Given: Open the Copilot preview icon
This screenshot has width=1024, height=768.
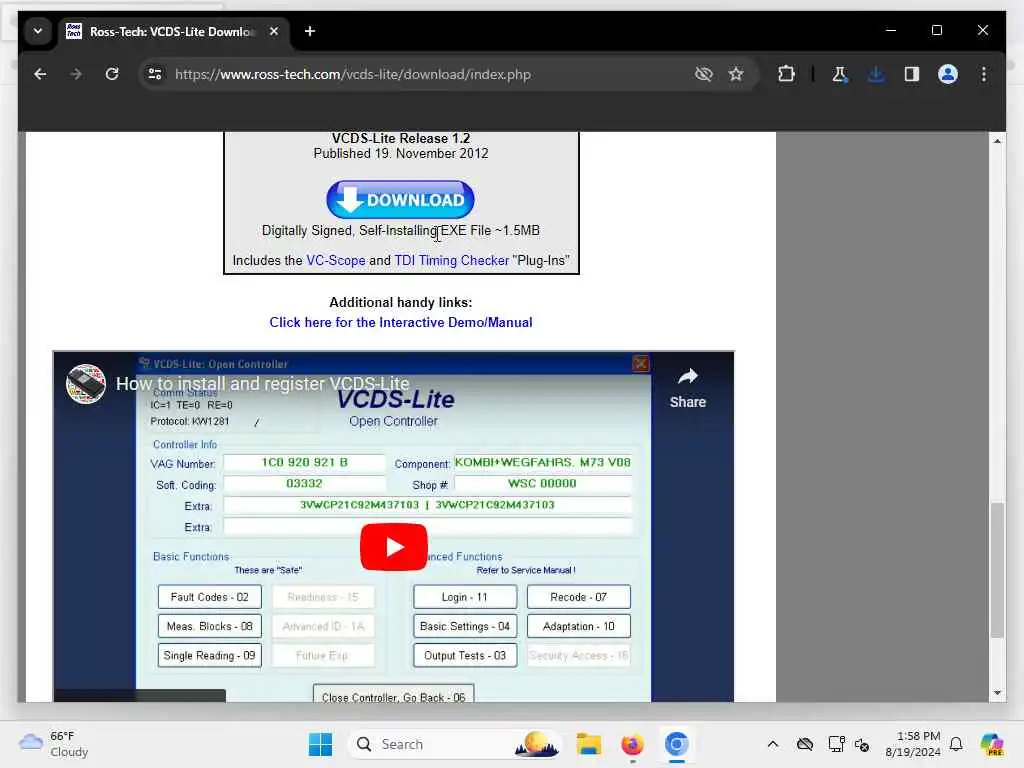Looking at the screenshot, I should coord(991,744).
